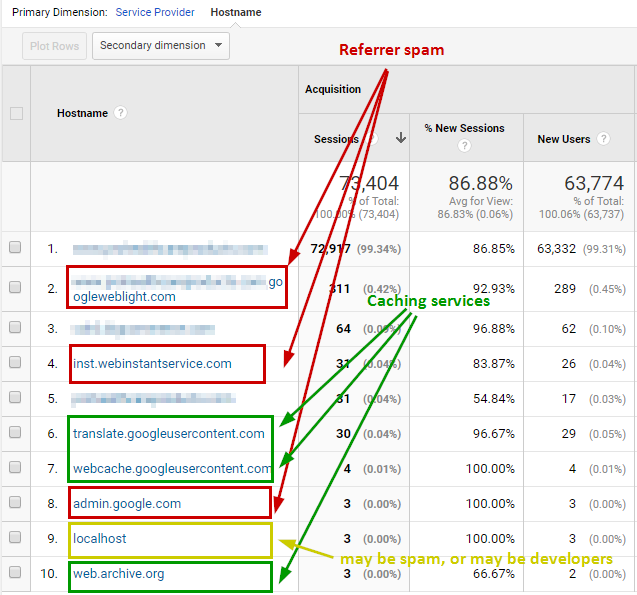637x595 pixels.
Task: Click the Hostname column header
Action: [x=82, y=113]
